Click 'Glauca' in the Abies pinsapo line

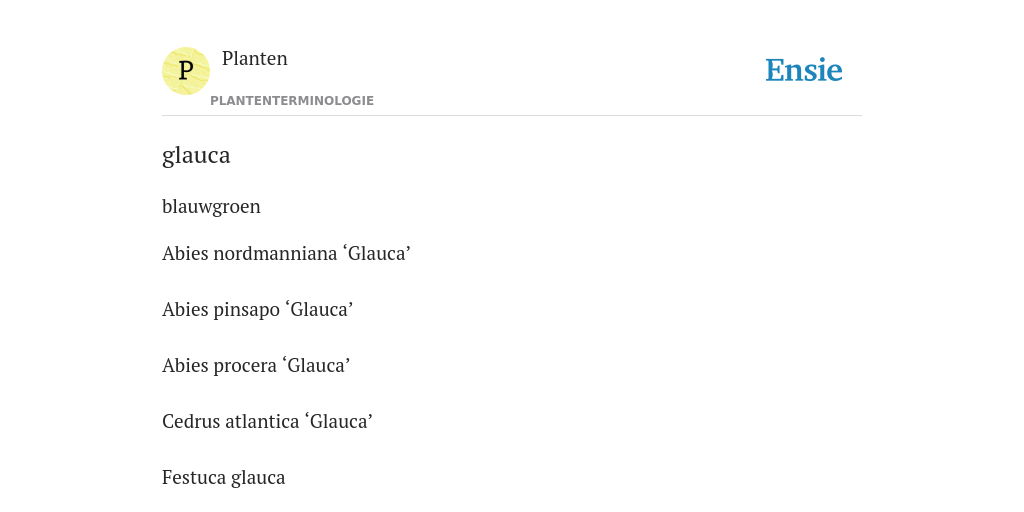319,309
